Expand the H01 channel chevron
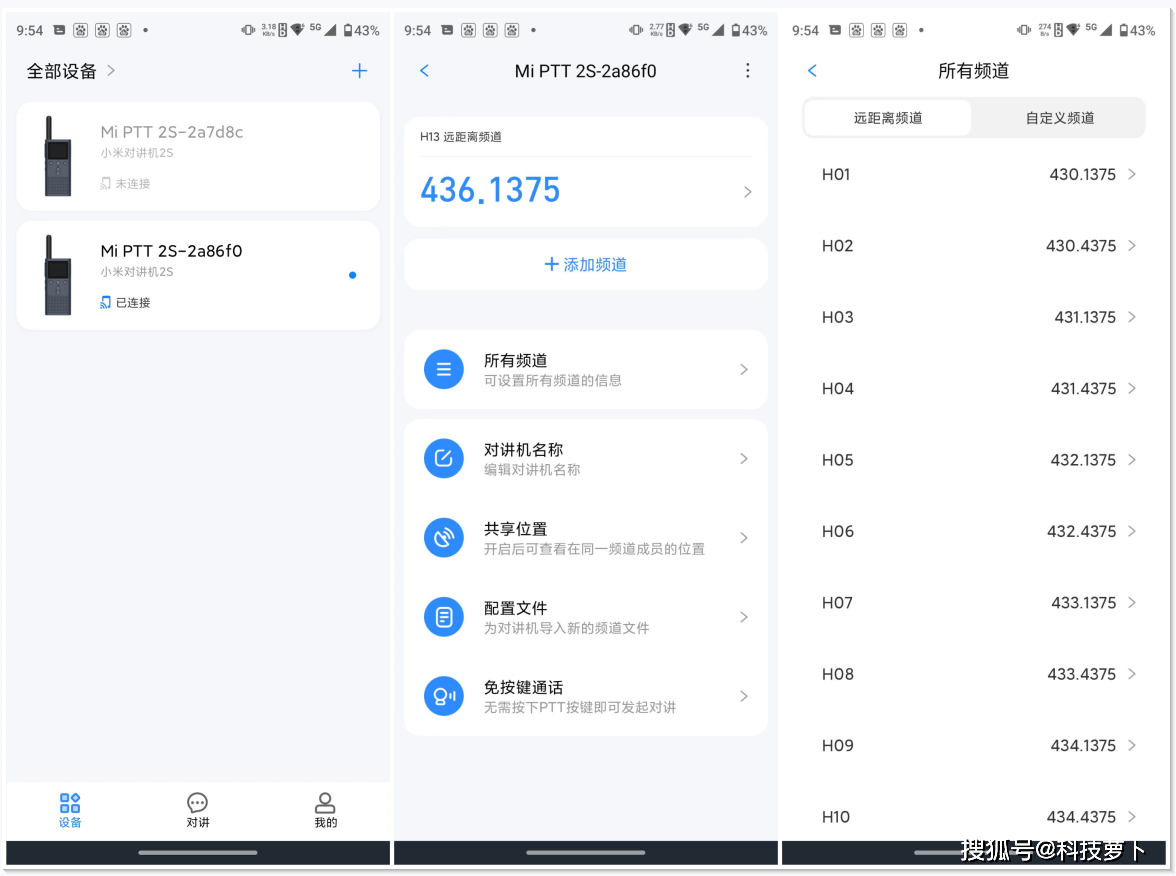Image resolution: width=1176 pixels, height=876 pixels. [x=1132, y=174]
